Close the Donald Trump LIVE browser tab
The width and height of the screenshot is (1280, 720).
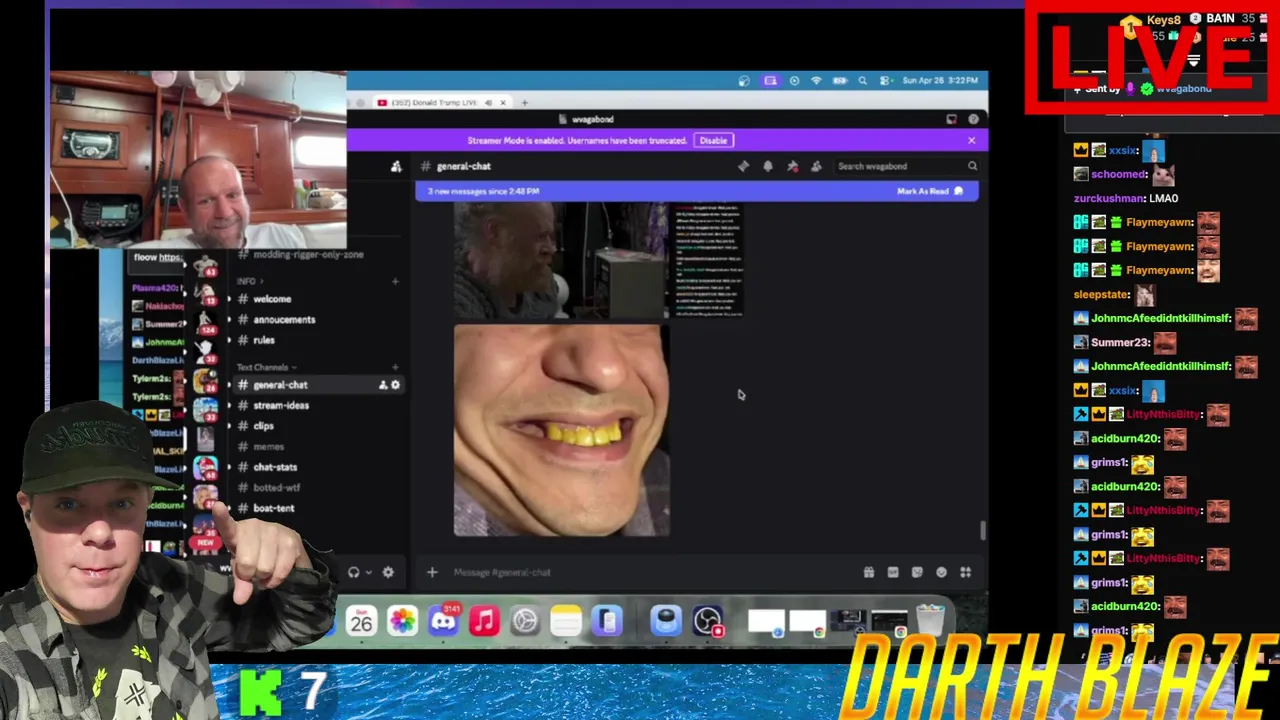coord(502,103)
